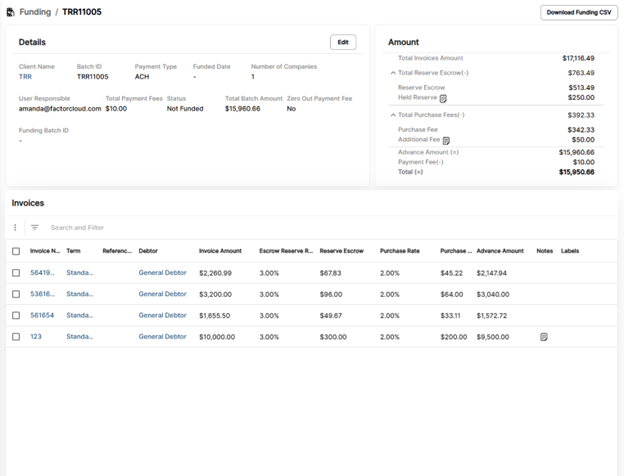Click the Labels column header
This screenshot has width=624, height=476.
pos(570,251)
